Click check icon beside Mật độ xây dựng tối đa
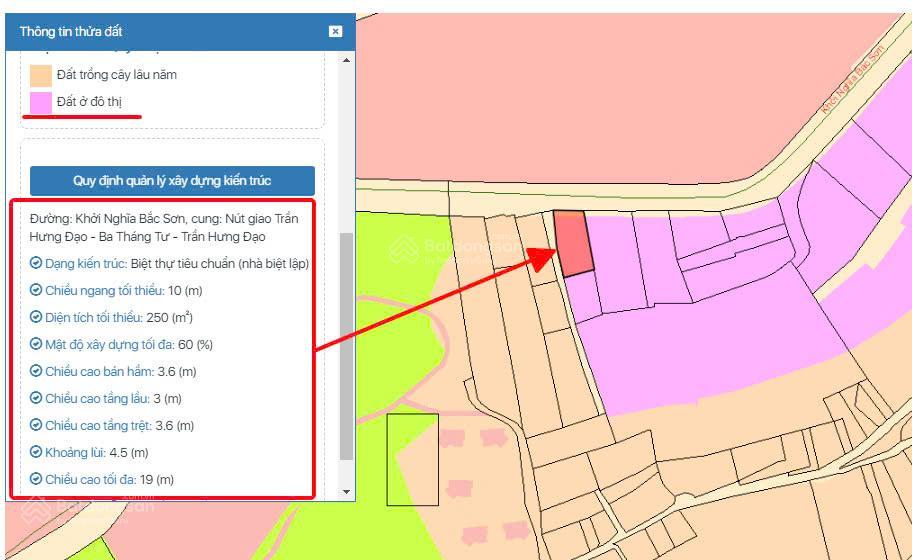The image size is (912, 560). [x=36, y=344]
